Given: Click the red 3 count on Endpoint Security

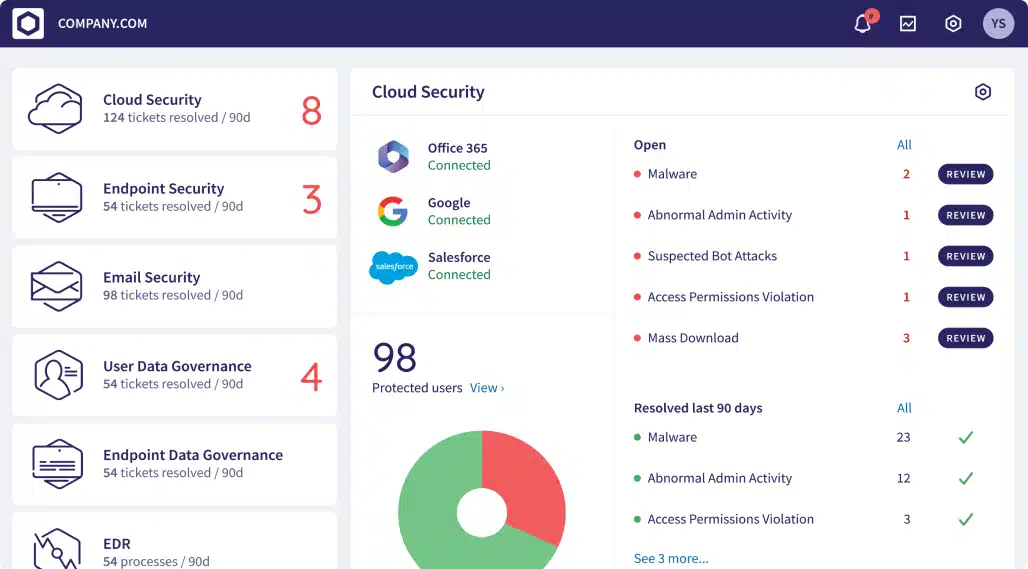Looking at the screenshot, I should click(x=312, y=199).
